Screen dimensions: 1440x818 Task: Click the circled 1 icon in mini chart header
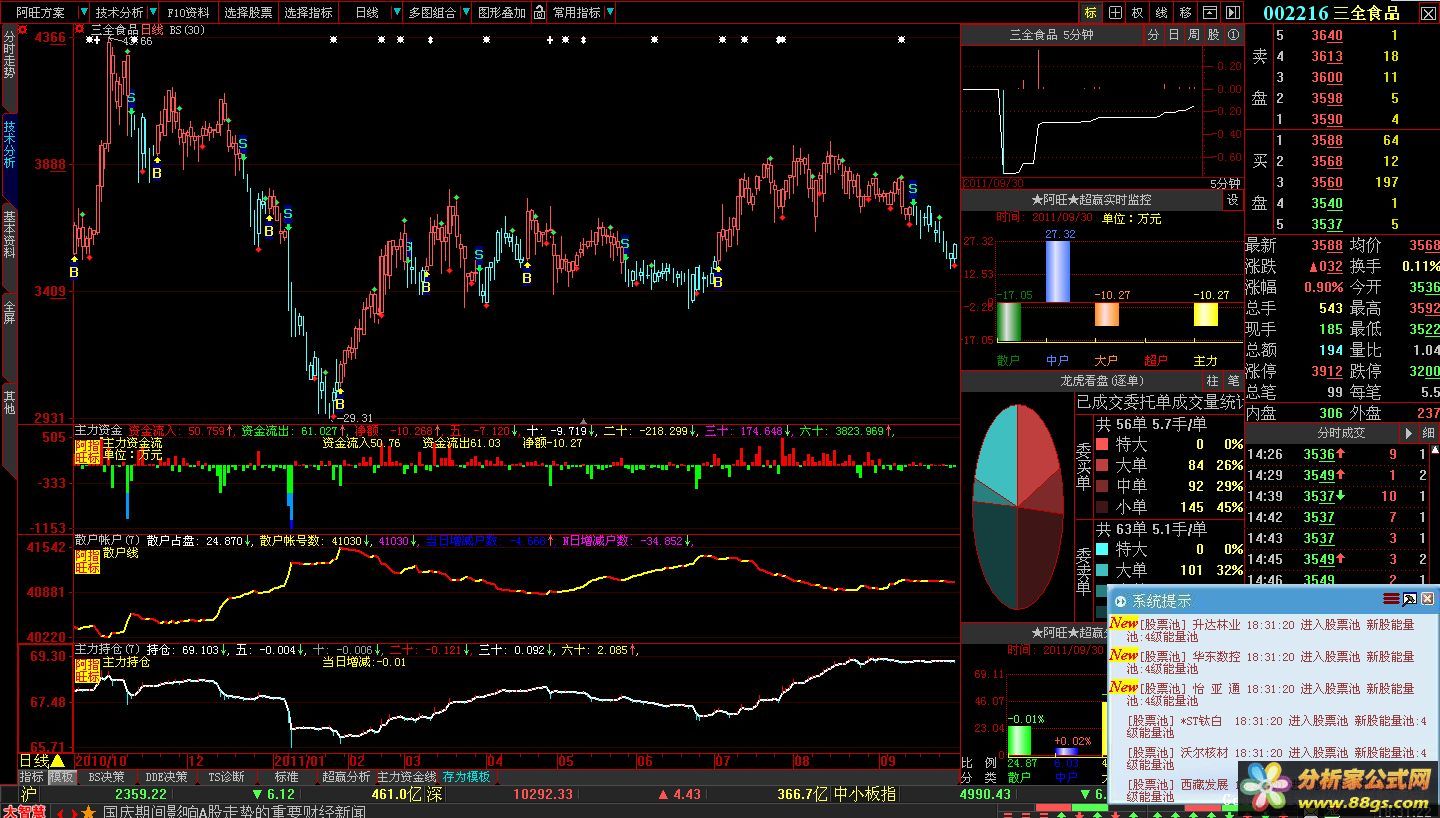click(x=1233, y=35)
